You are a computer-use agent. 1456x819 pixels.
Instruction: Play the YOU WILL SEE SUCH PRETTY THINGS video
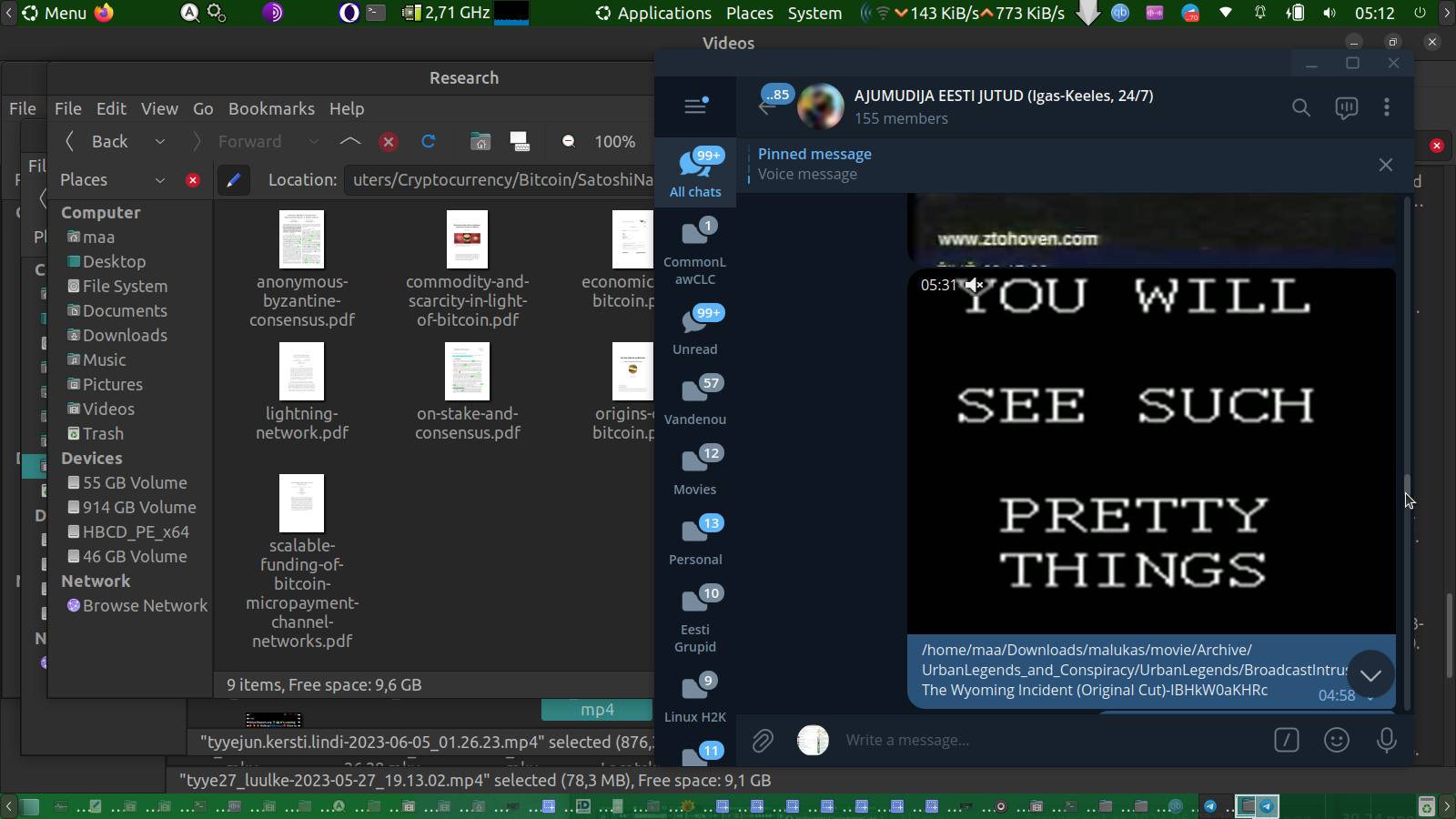point(1151,451)
